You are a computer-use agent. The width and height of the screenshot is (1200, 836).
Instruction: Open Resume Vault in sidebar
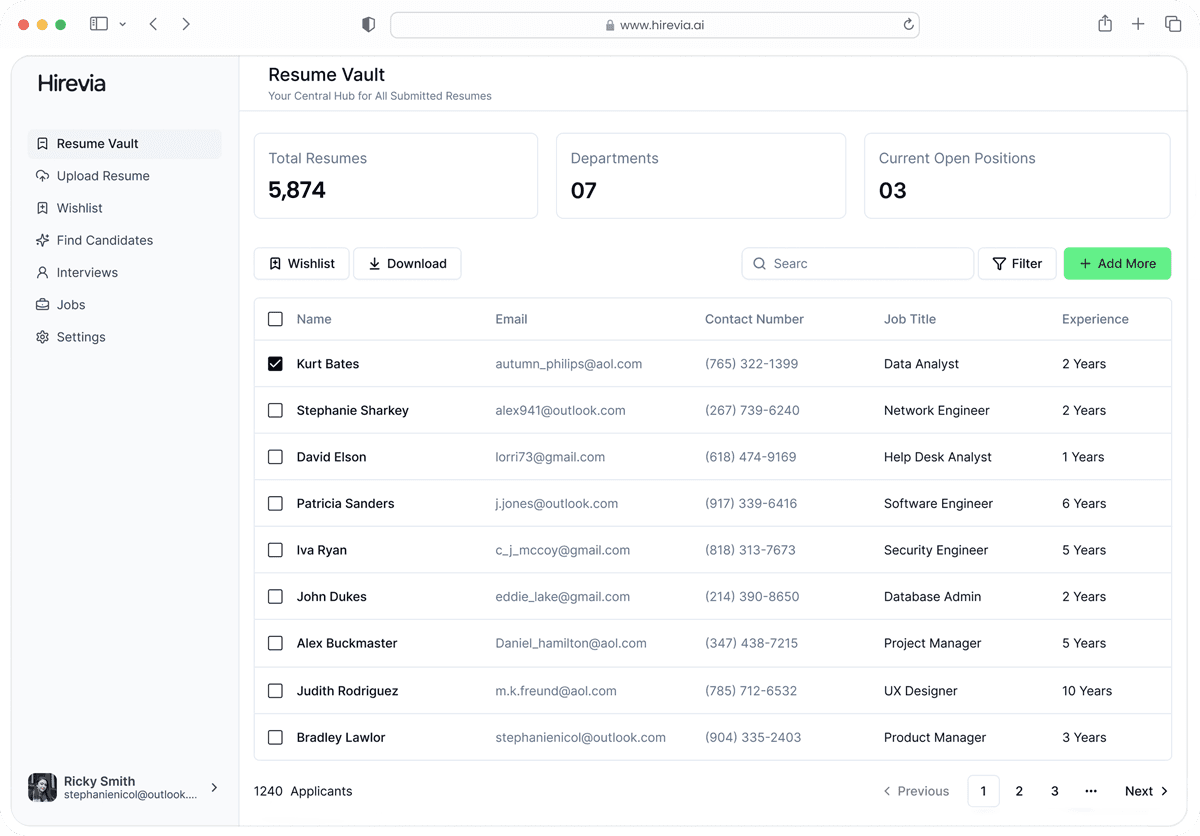coord(125,144)
